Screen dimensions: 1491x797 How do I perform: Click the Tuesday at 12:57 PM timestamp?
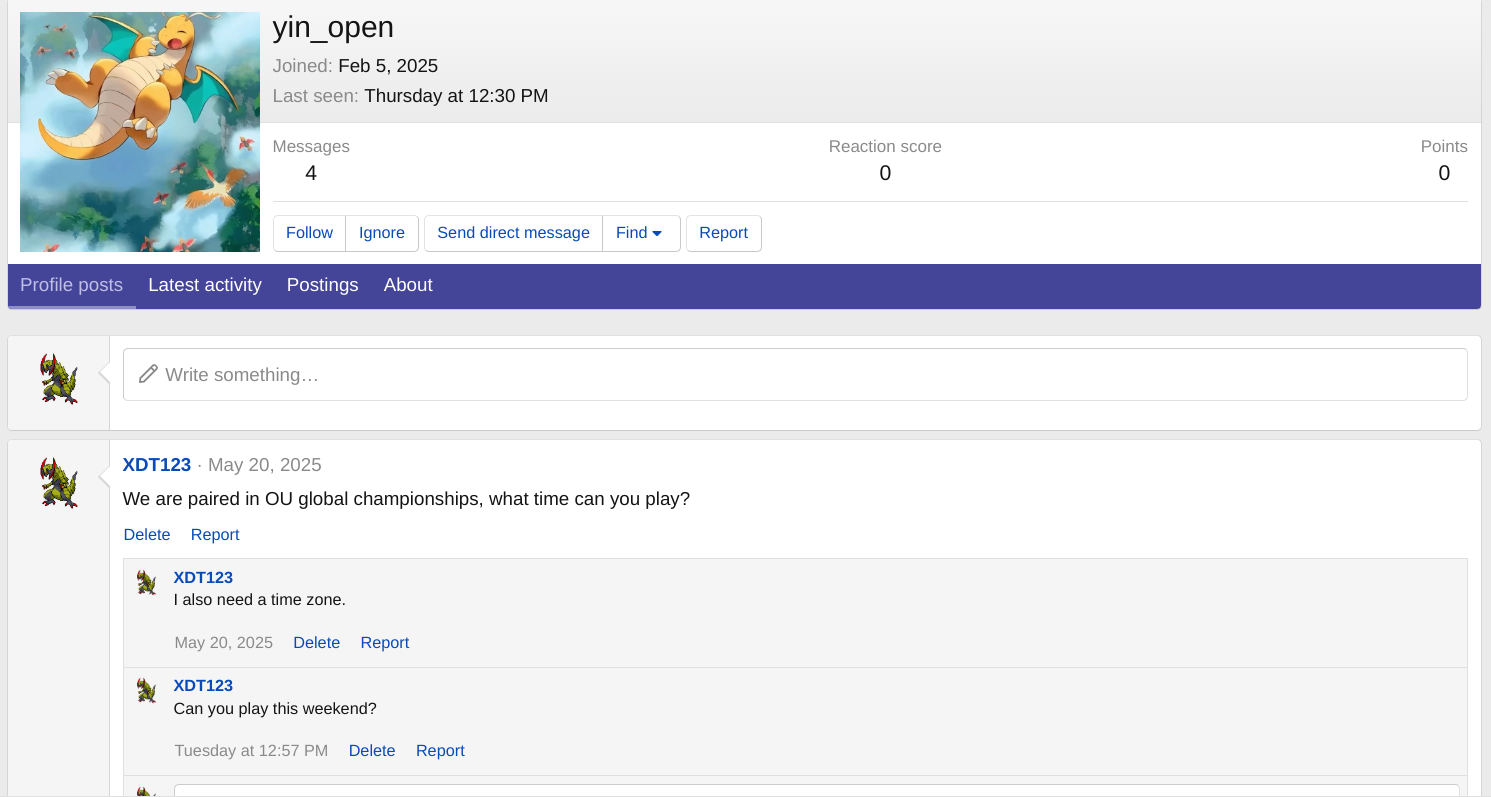click(x=251, y=751)
